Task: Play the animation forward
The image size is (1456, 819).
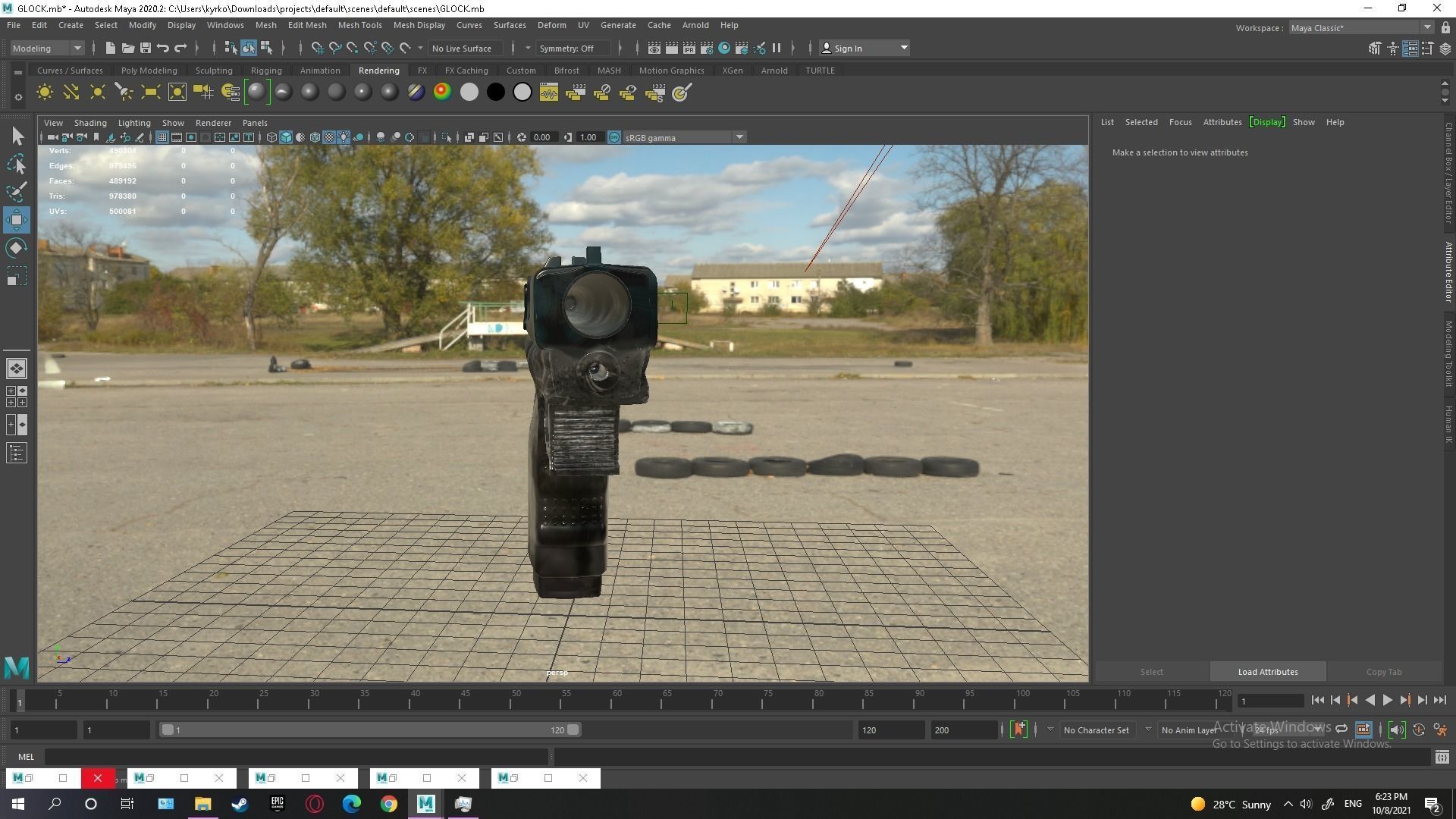Action: tap(1387, 700)
